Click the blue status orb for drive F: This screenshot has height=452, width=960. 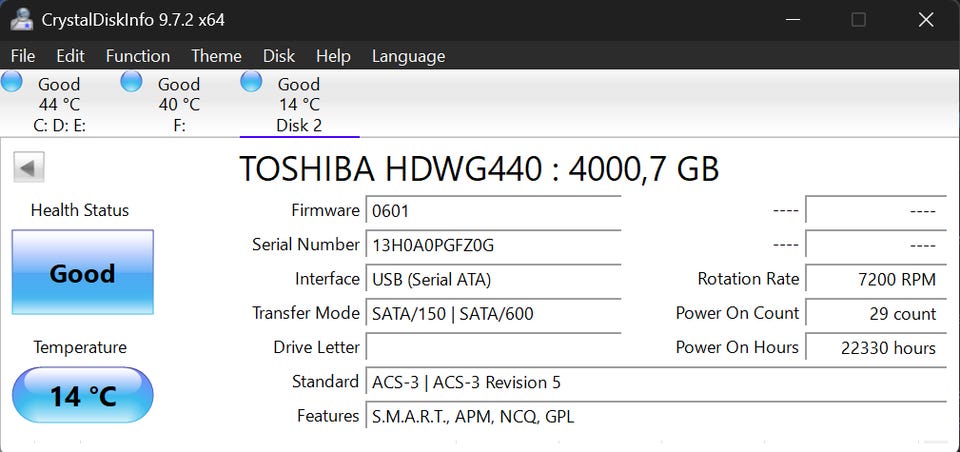(x=131, y=82)
